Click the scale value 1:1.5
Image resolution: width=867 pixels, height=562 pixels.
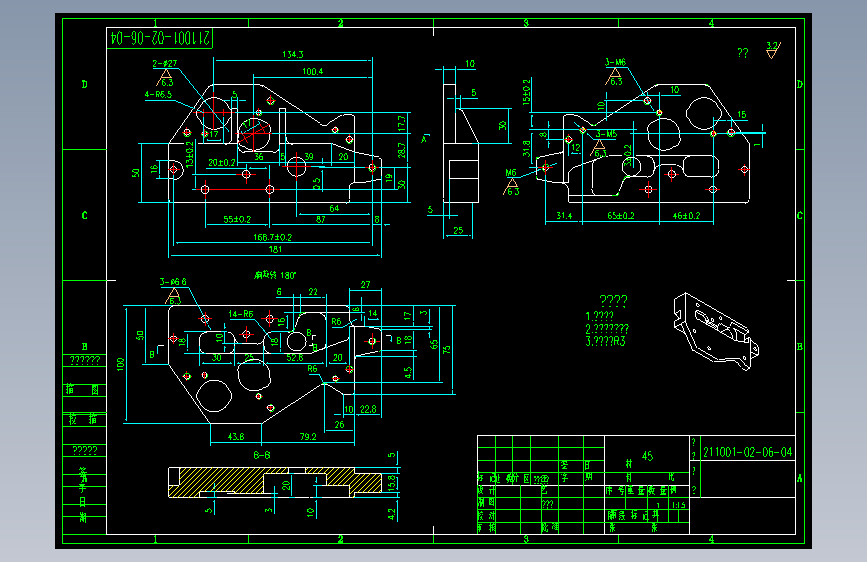coord(678,504)
